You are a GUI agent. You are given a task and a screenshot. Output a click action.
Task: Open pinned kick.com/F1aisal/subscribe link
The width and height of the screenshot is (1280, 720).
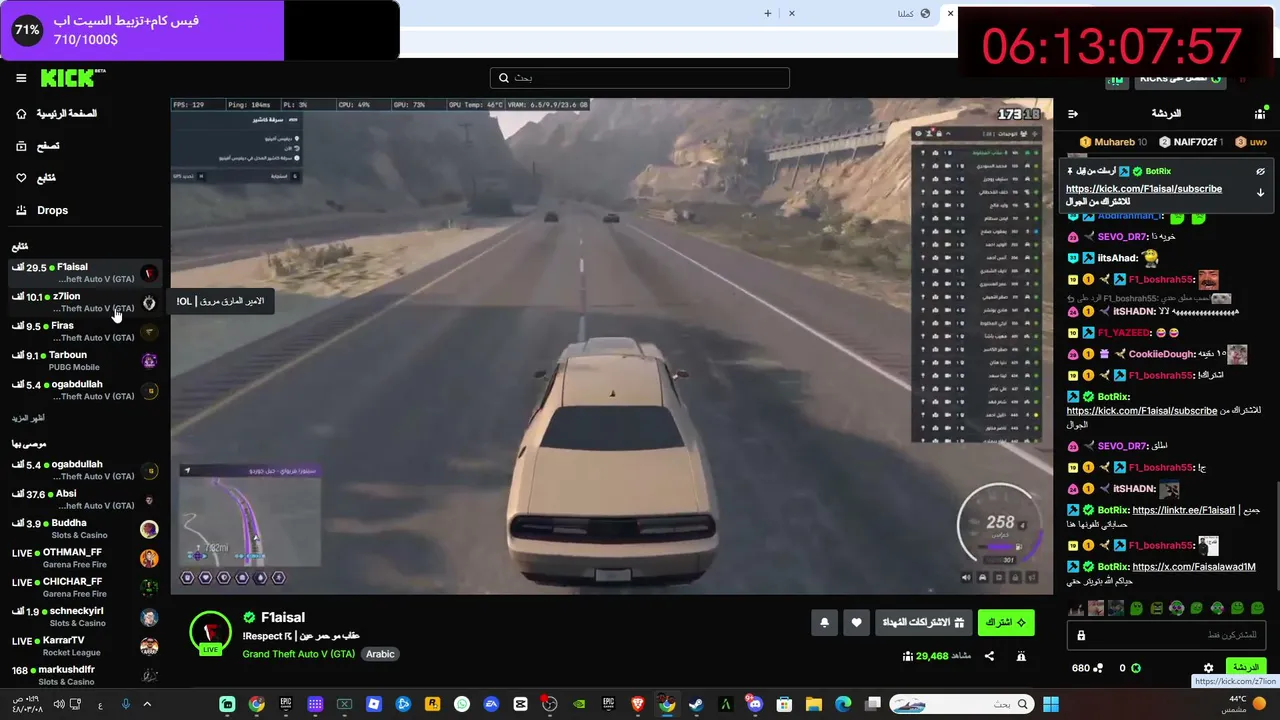1144,189
